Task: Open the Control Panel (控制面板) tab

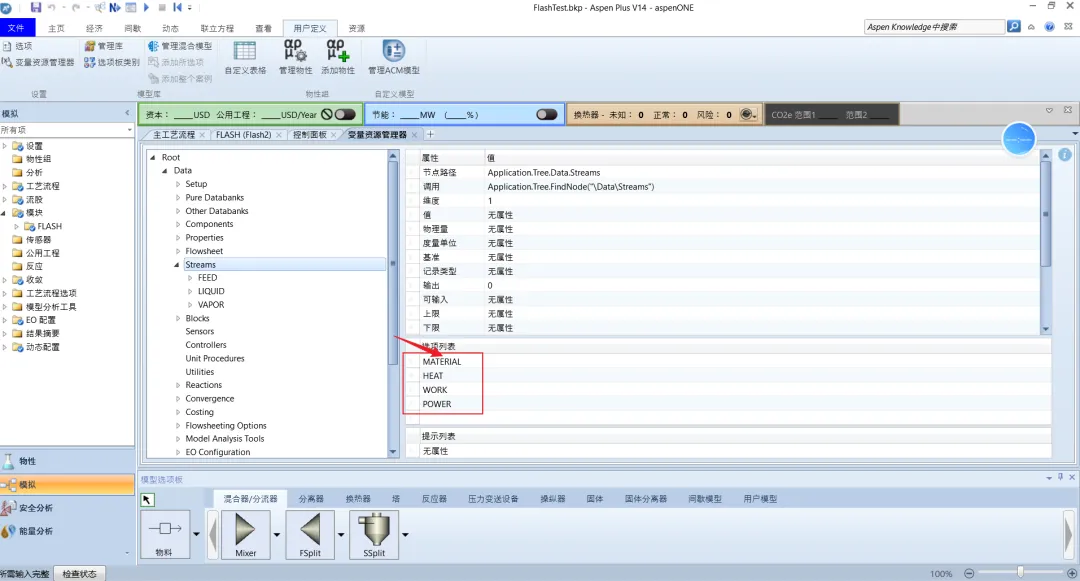Action: tap(310, 135)
